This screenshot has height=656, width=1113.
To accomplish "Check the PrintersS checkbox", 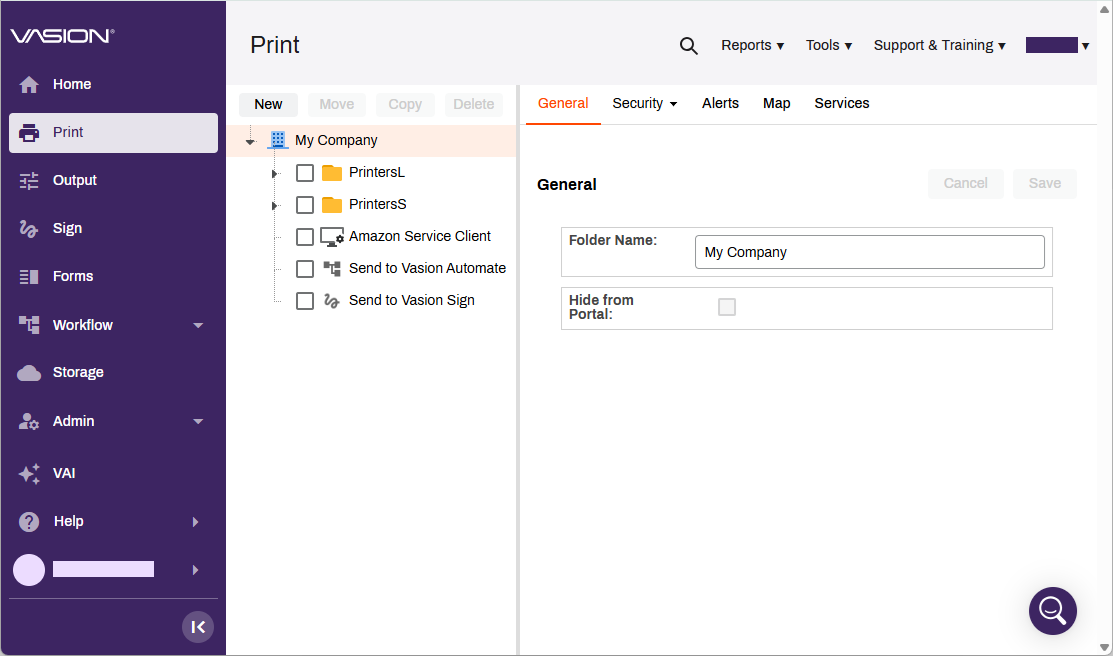I will (305, 205).
